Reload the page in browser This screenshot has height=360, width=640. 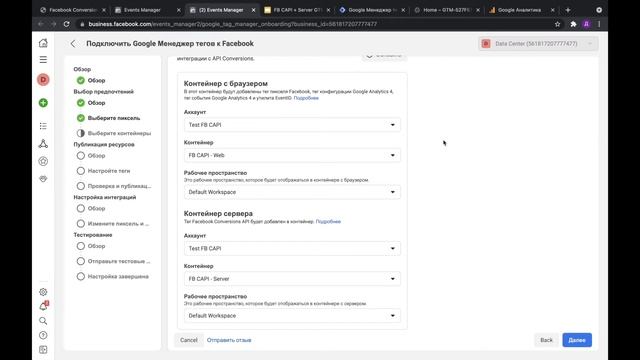tap(67, 24)
